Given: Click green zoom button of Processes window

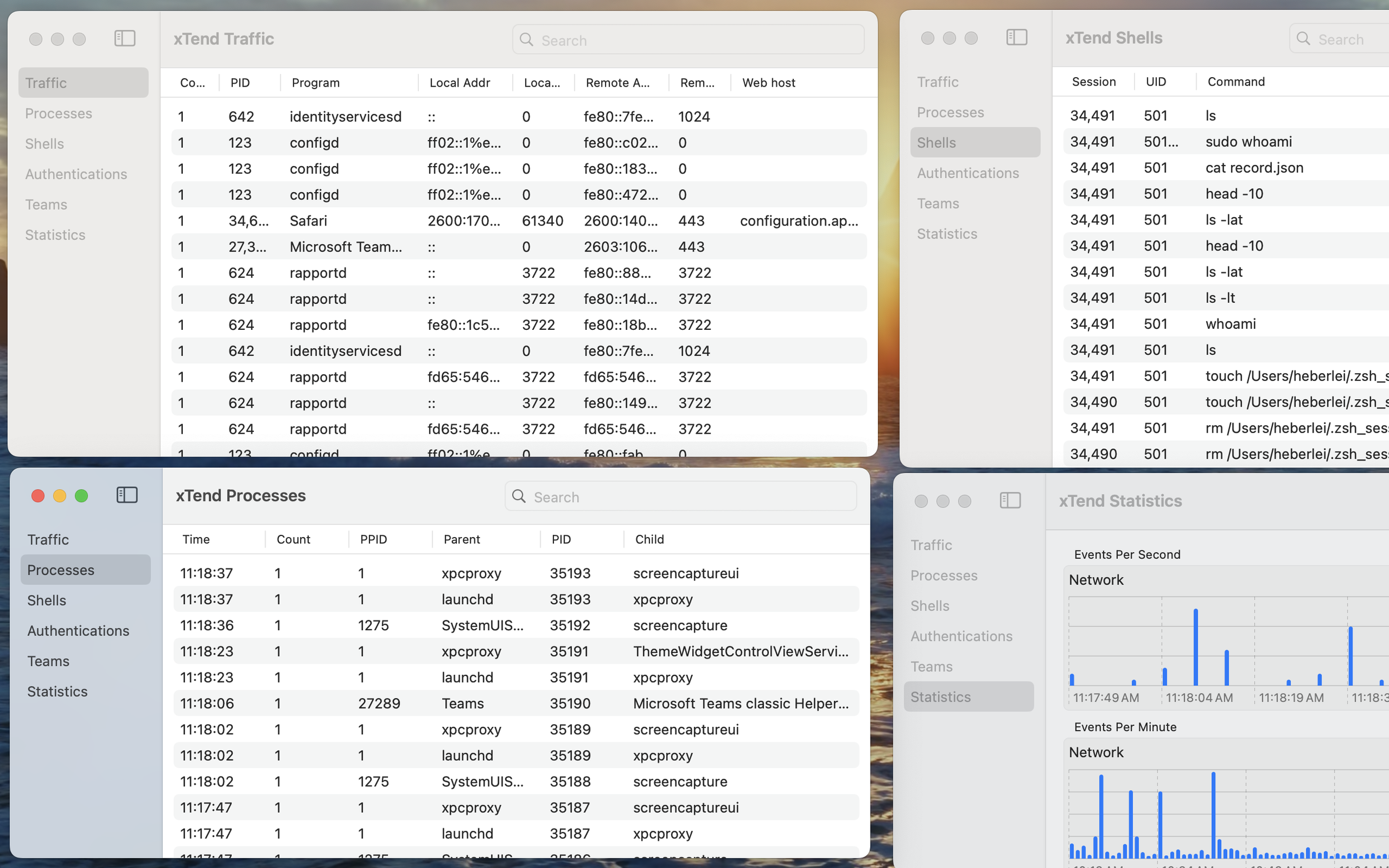Looking at the screenshot, I should click(82, 495).
